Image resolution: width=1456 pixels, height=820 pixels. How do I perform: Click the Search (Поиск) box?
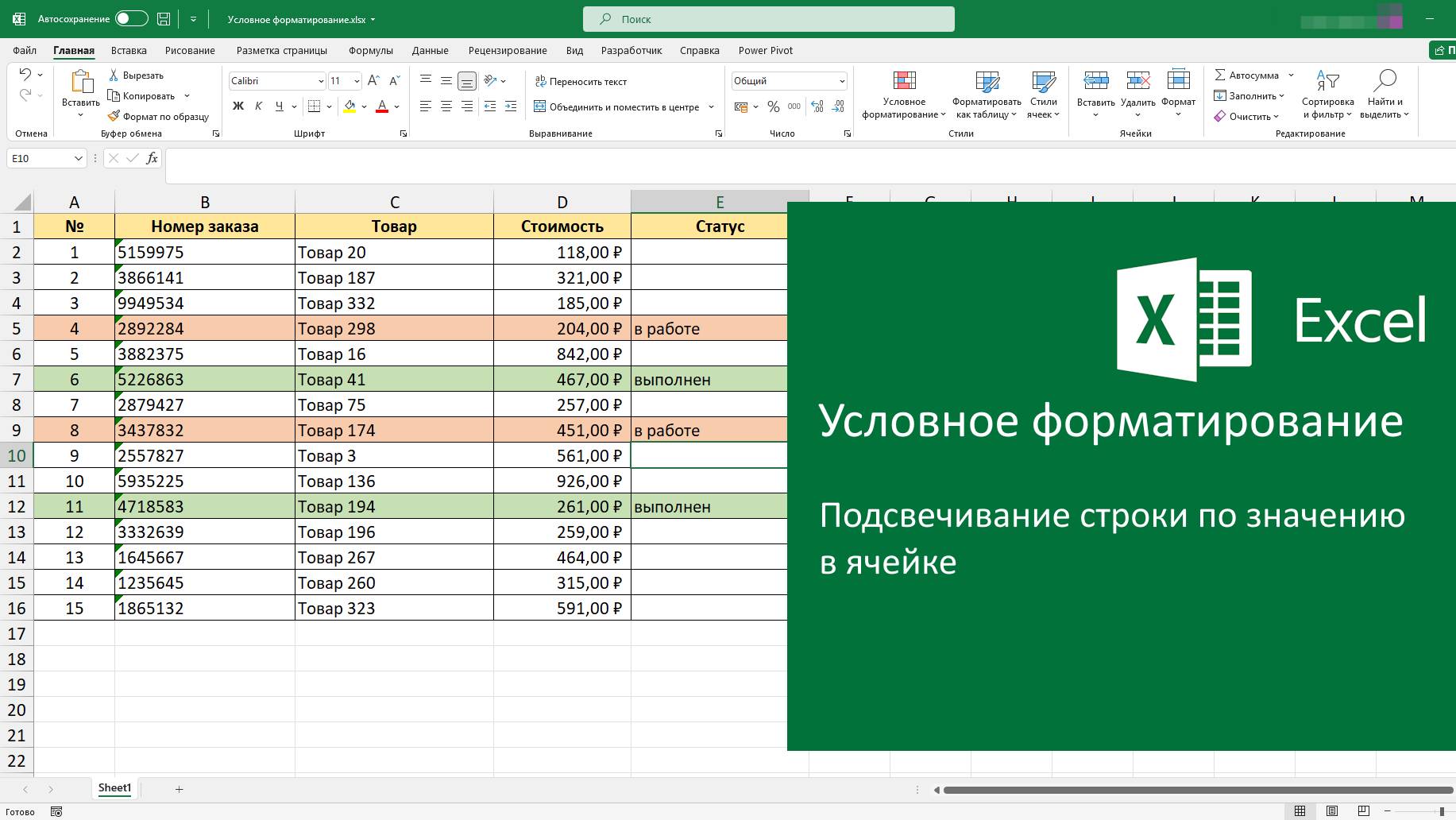pyautogui.click(x=768, y=19)
